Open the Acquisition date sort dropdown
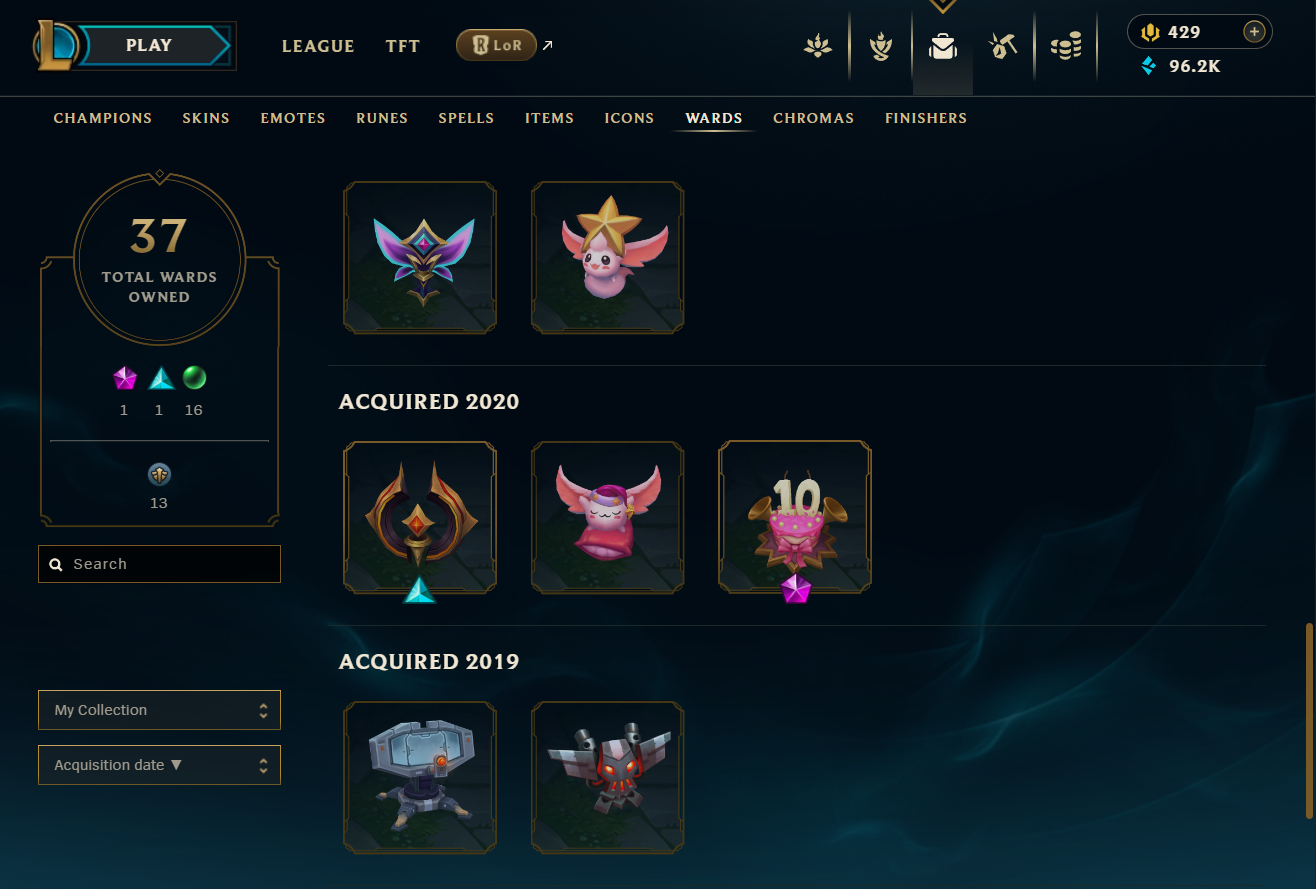 click(x=159, y=765)
